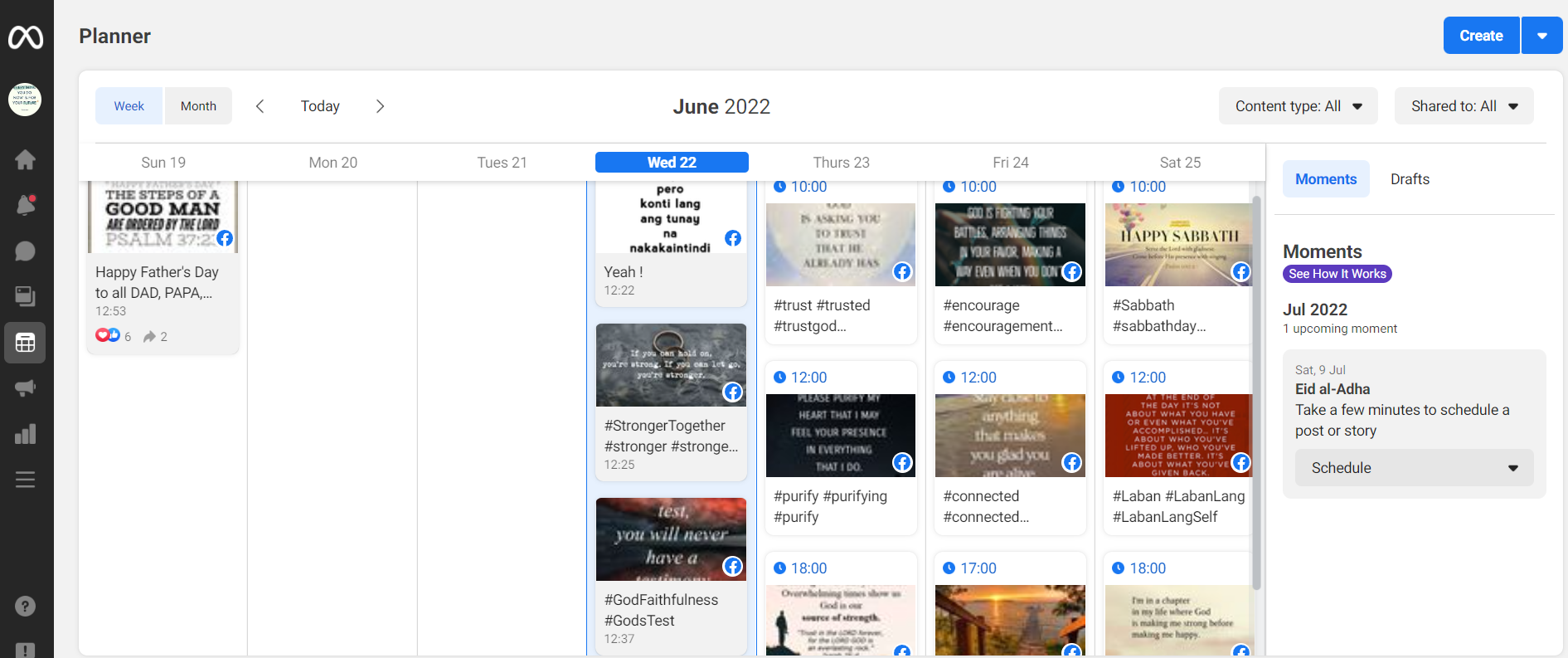Open Thursday's 18:00 scheduled post image

[841, 621]
